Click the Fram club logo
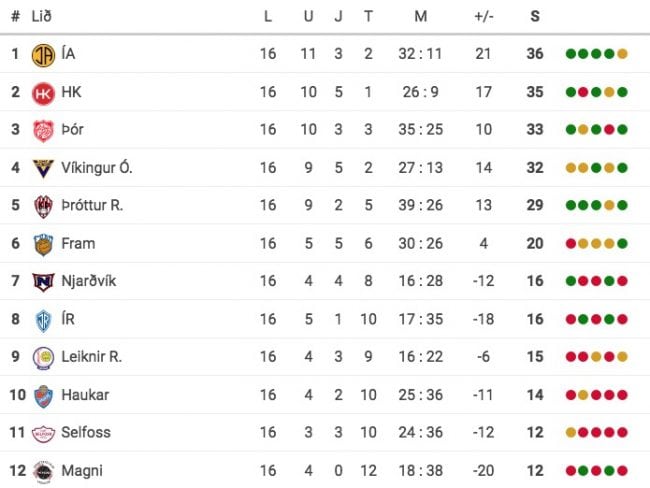650x488 pixels. 43,244
